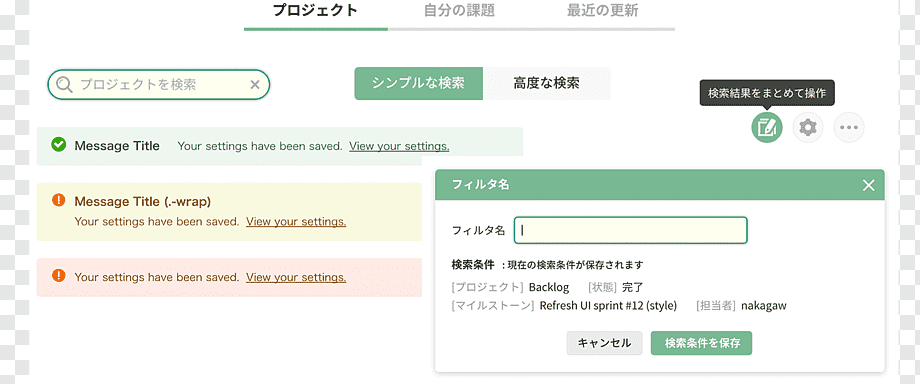Viewport: 920px width, 384px height.
Task: Close the フィルタ名 dialog
Action: pyautogui.click(x=868, y=186)
